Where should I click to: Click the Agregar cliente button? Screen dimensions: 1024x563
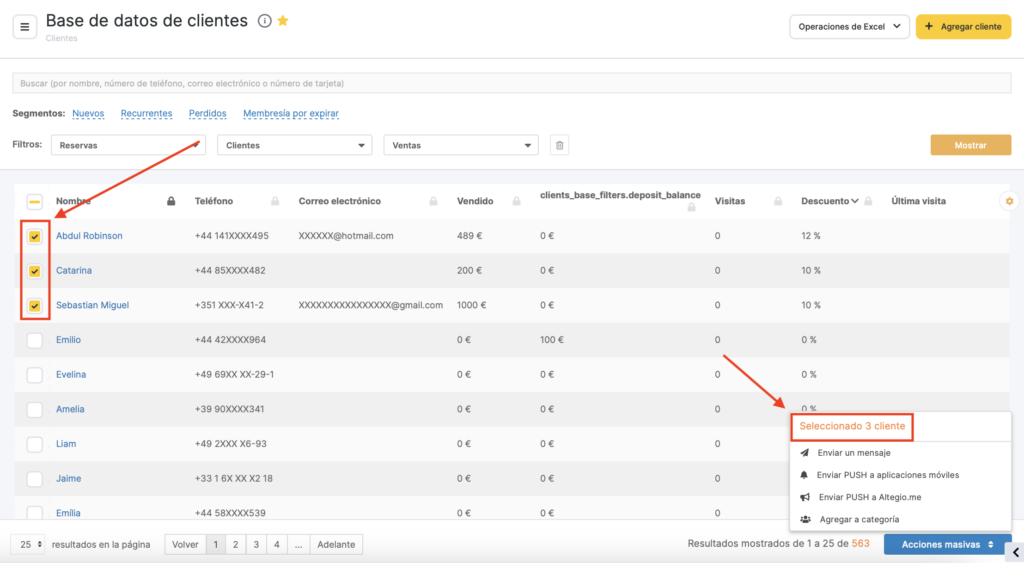coord(963,27)
